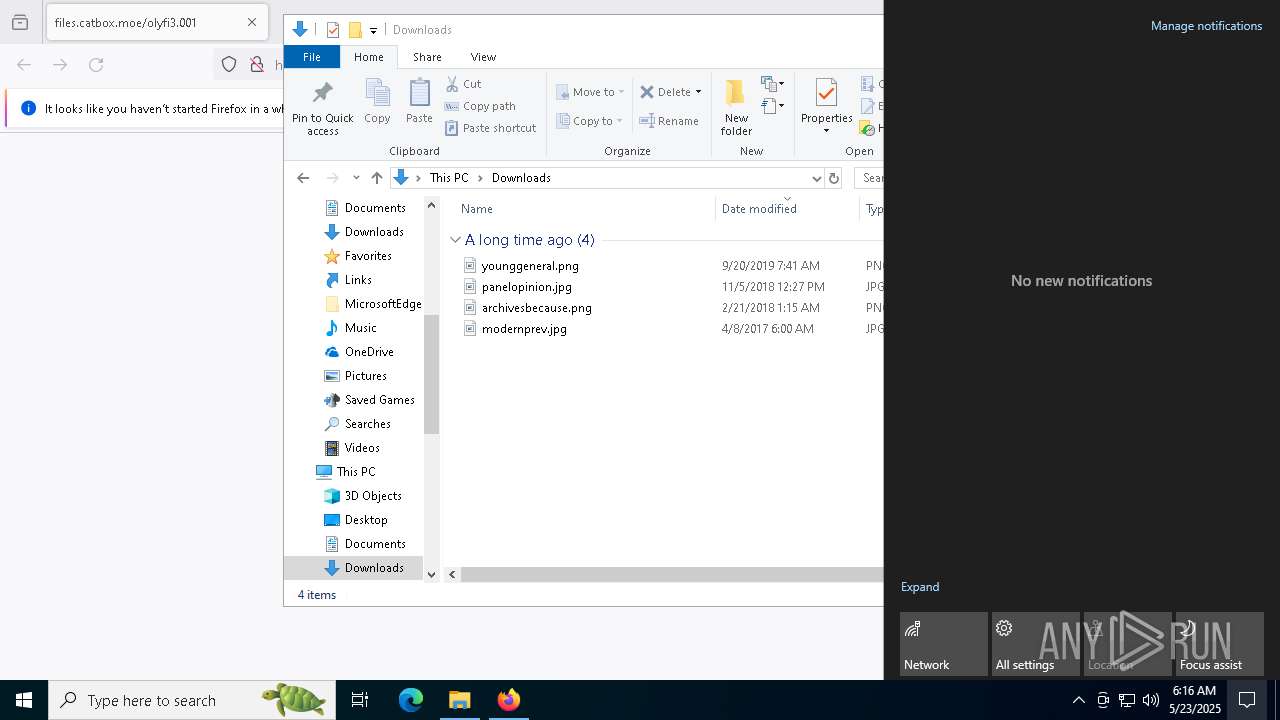Open recent locations dropdown arrow
Viewport: 1280px width, 720px height.
tap(356, 178)
